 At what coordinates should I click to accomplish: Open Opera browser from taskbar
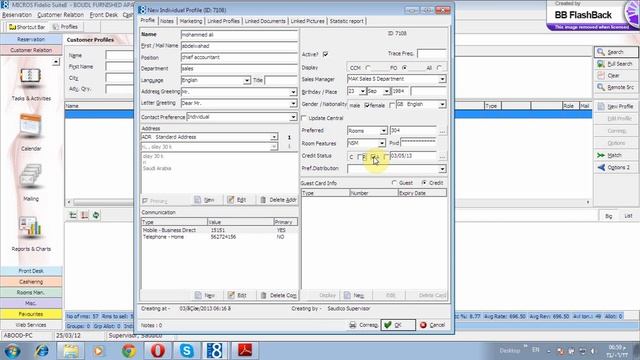coord(158,351)
